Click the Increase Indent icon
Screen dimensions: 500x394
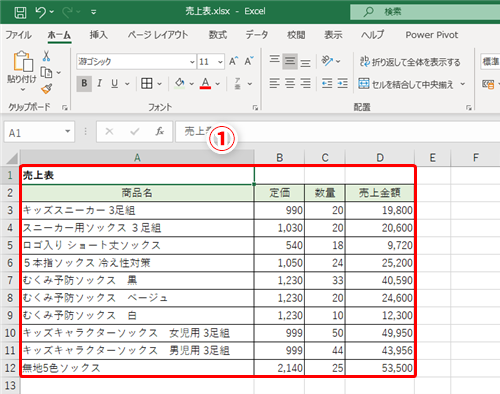click(342, 83)
